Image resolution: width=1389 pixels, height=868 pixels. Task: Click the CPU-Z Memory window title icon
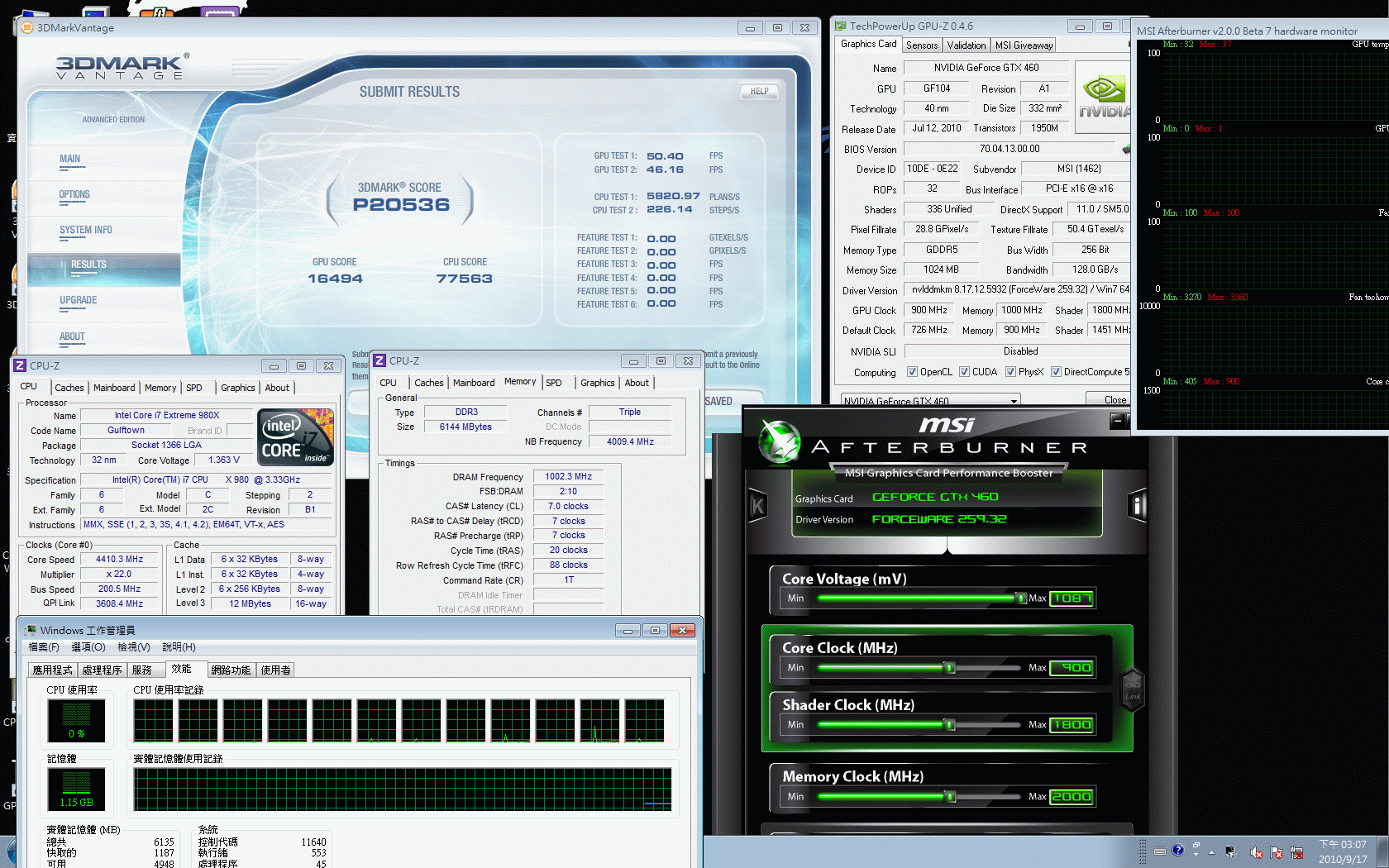point(379,360)
